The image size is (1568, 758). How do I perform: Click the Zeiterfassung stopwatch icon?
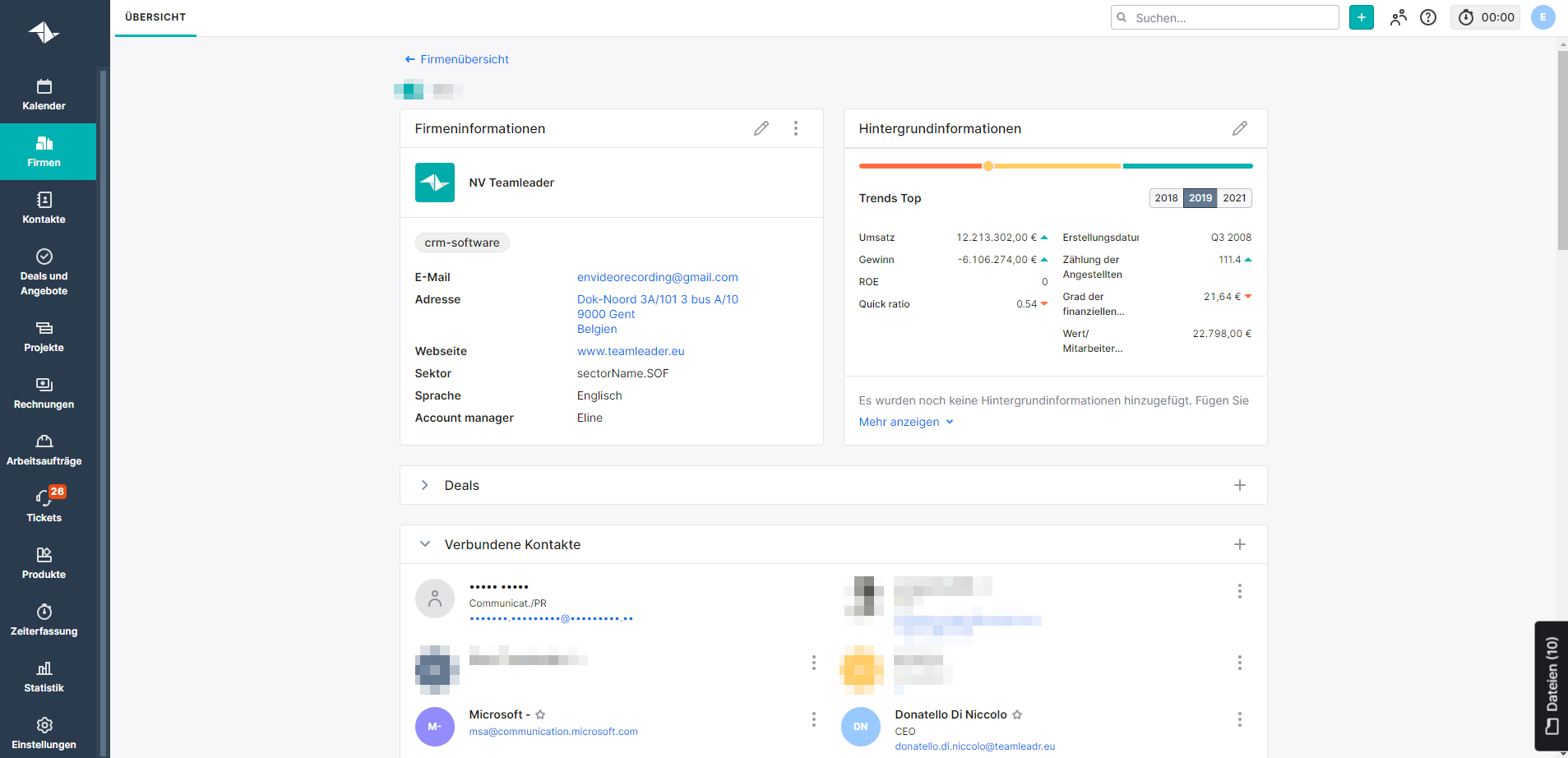pyautogui.click(x=44, y=612)
